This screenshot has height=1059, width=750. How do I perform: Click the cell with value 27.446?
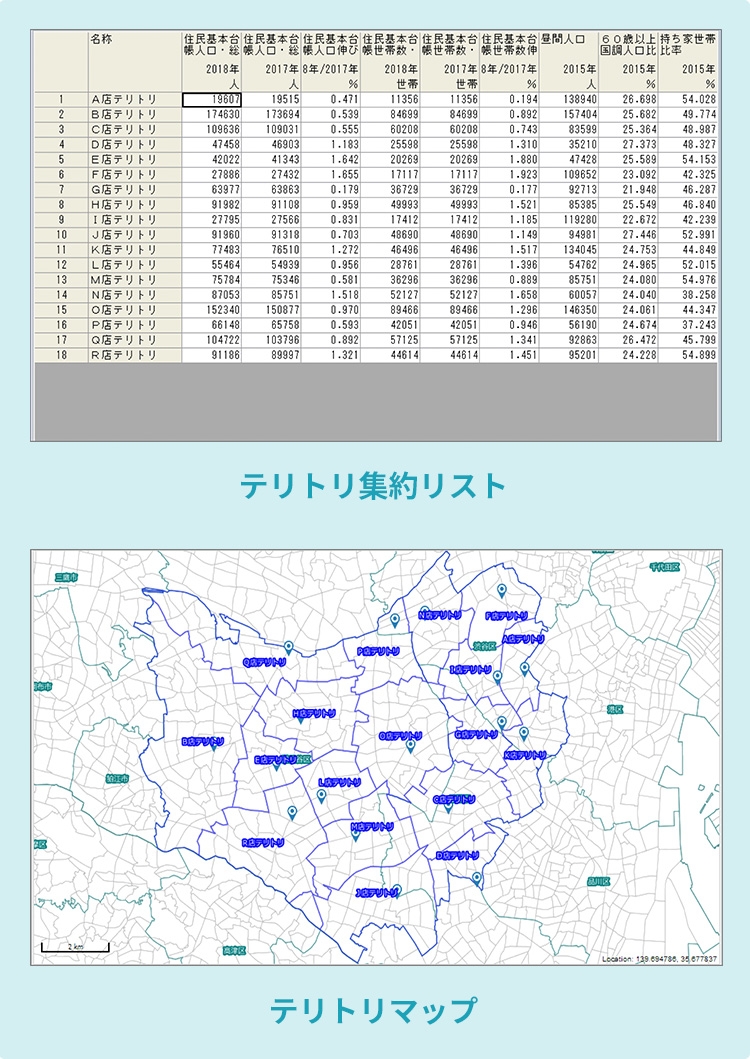(628, 234)
